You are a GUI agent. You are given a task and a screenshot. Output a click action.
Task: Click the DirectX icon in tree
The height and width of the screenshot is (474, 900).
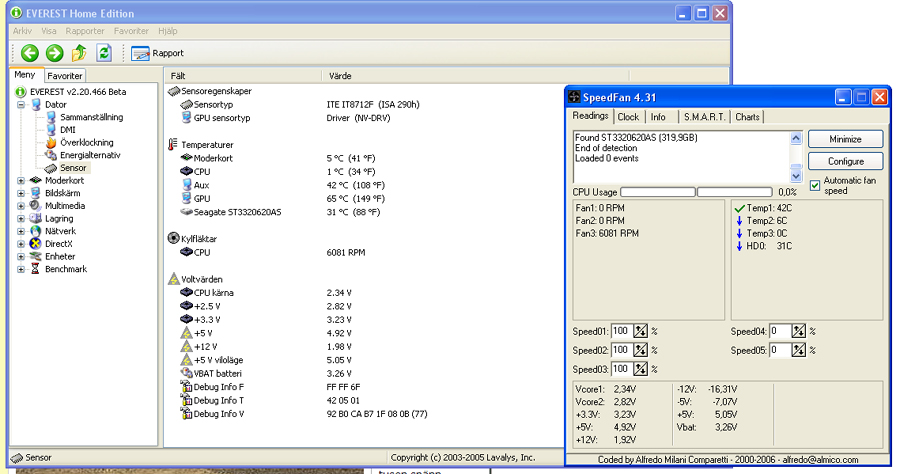pos(36,244)
